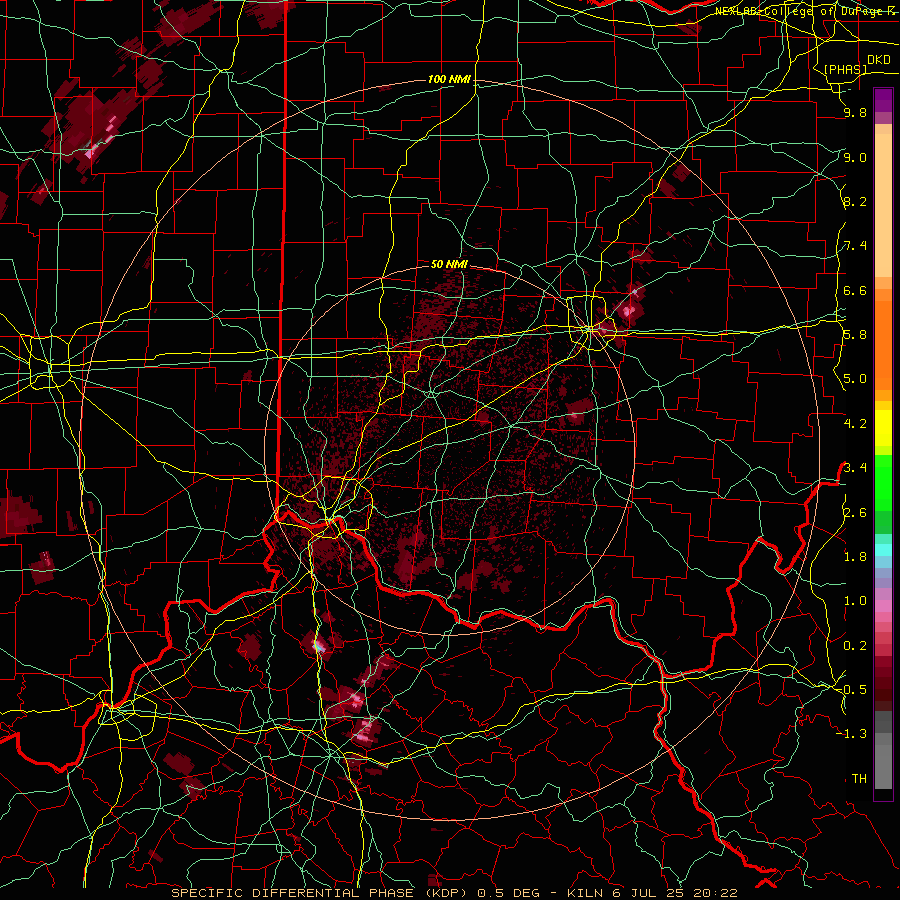Viewport: 900px width, 900px height.
Task: Click the '50 NMI' range ring label
Action: coord(449,264)
